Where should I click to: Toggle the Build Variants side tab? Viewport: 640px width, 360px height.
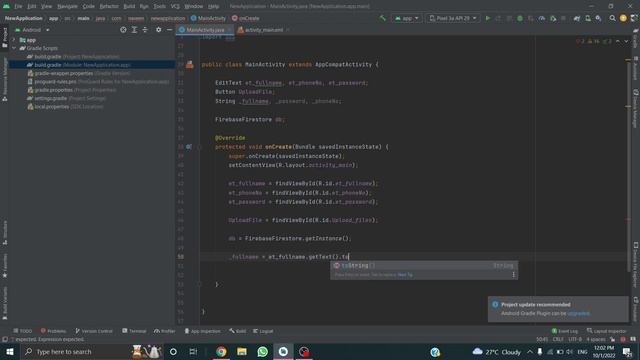[x=4, y=303]
